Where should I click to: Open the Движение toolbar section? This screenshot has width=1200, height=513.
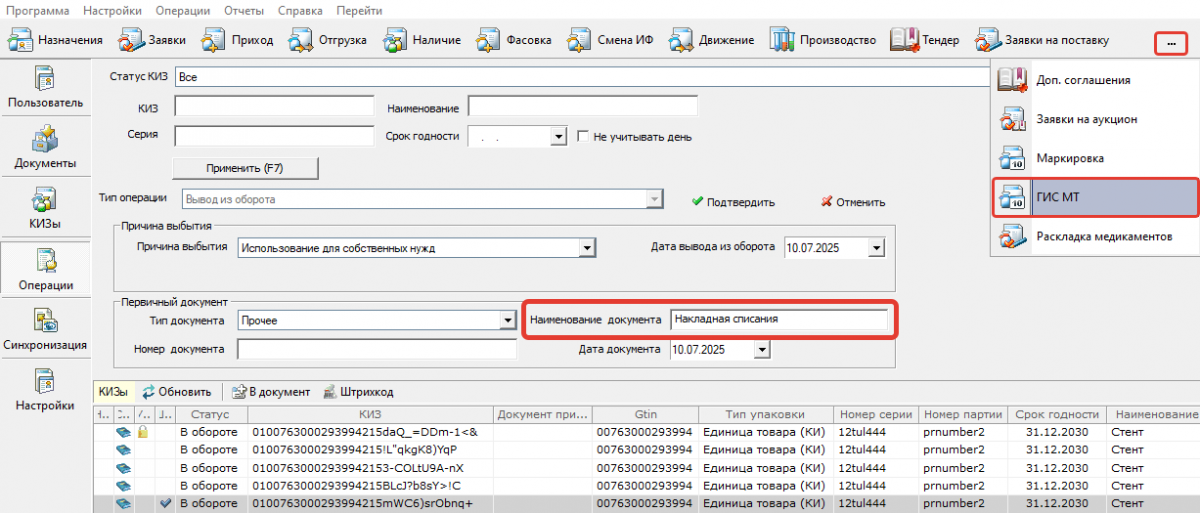tap(712, 40)
